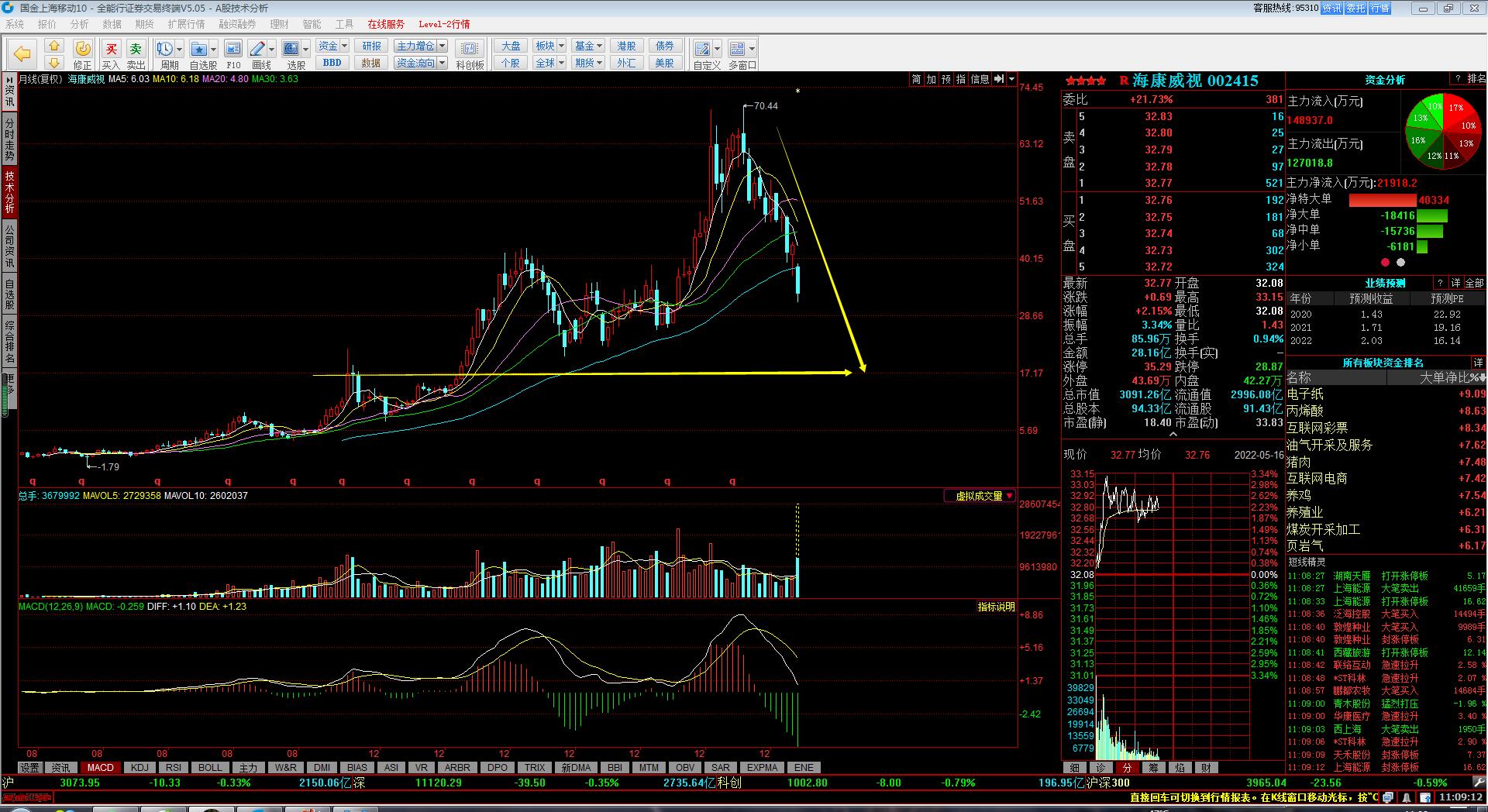The width and height of the screenshot is (1488, 812).
Task: Switch to the BOLL indicator tab
Action: coord(210,768)
